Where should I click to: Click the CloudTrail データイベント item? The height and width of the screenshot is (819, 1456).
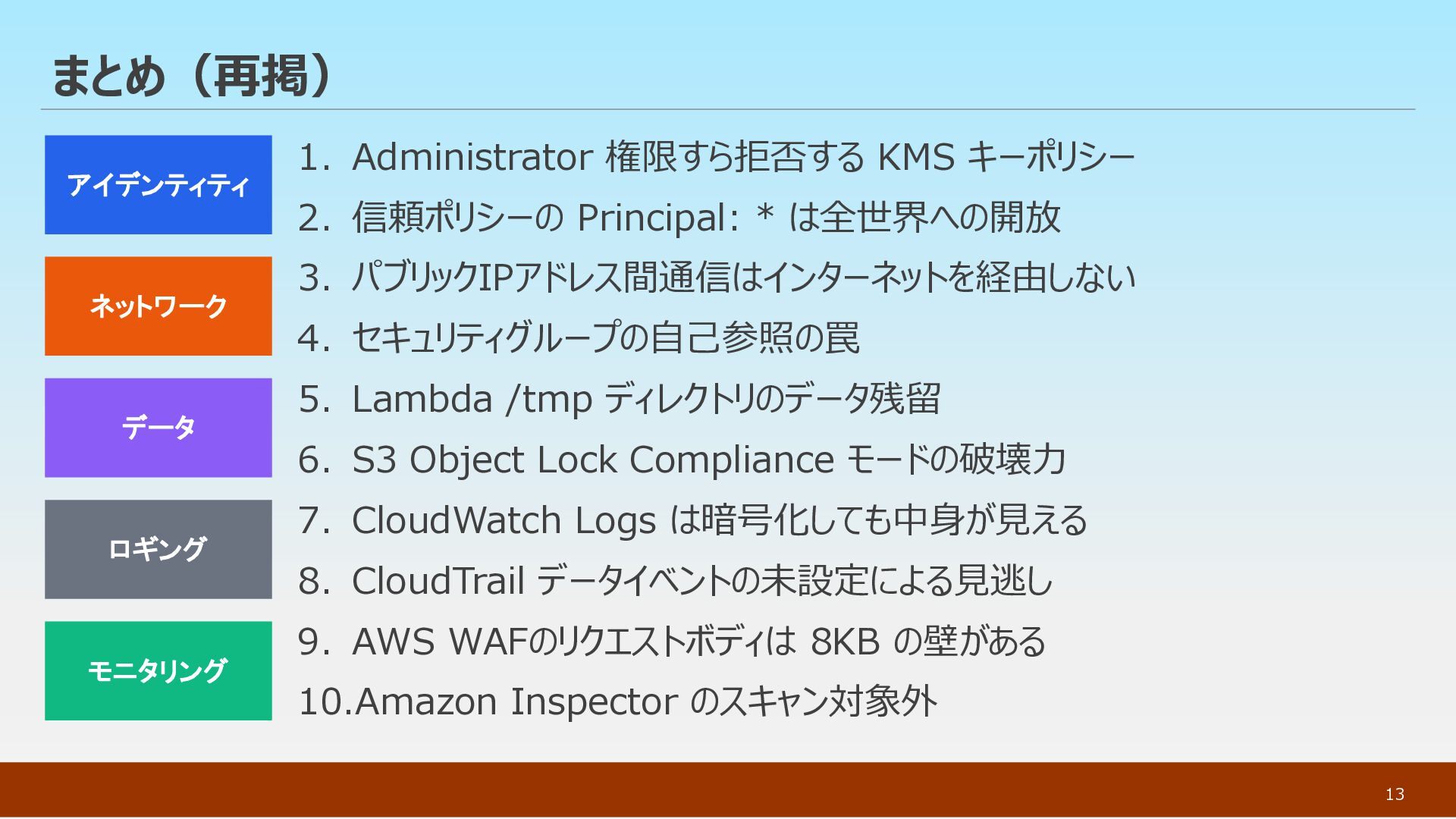[x=675, y=581]
